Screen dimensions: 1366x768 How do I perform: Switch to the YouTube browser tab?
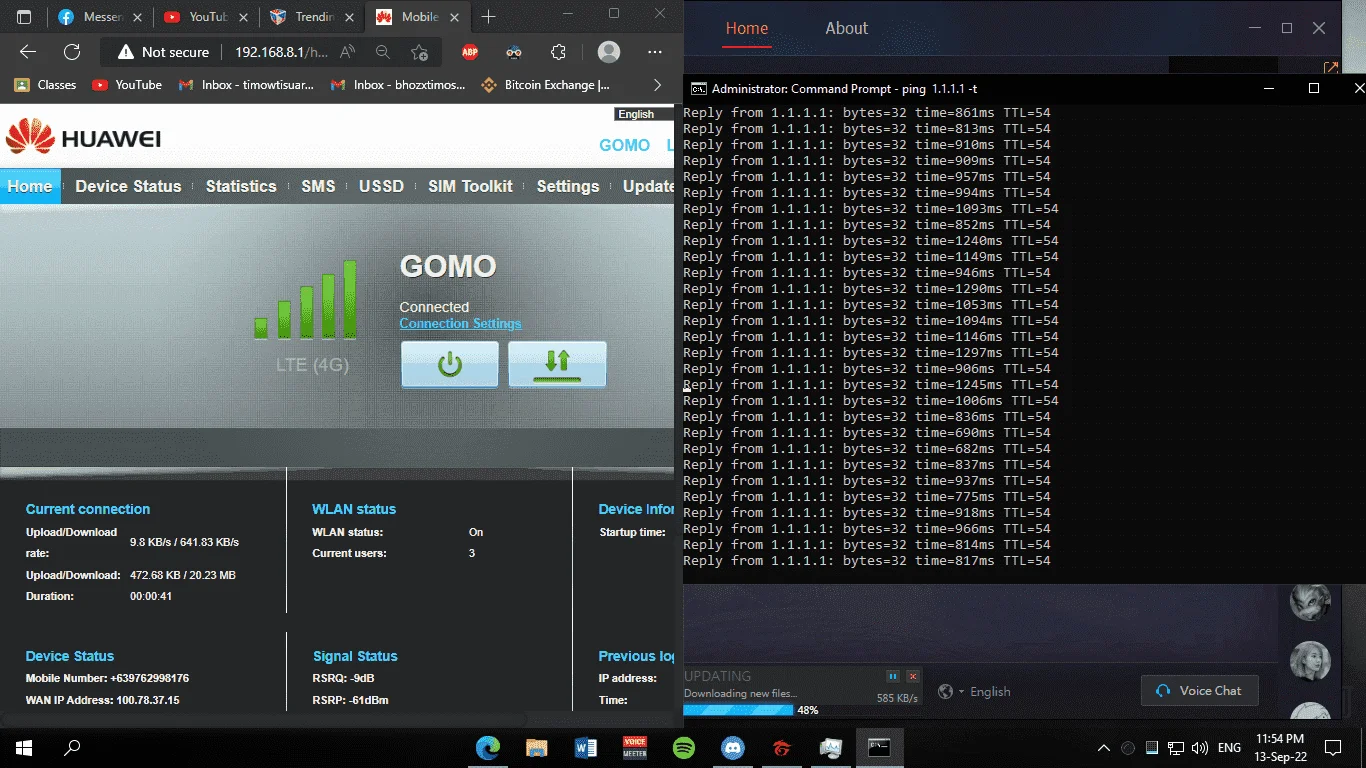click(x=207, y=17)
